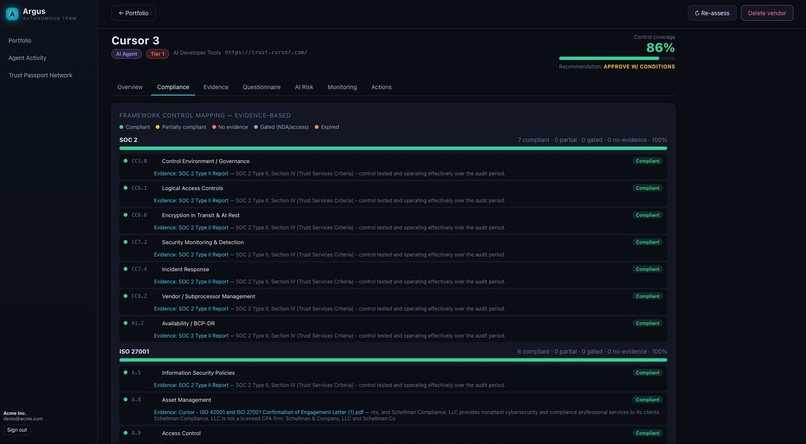Open evidence link under Security Monitoring & Detection

click(x=191, y=255)
